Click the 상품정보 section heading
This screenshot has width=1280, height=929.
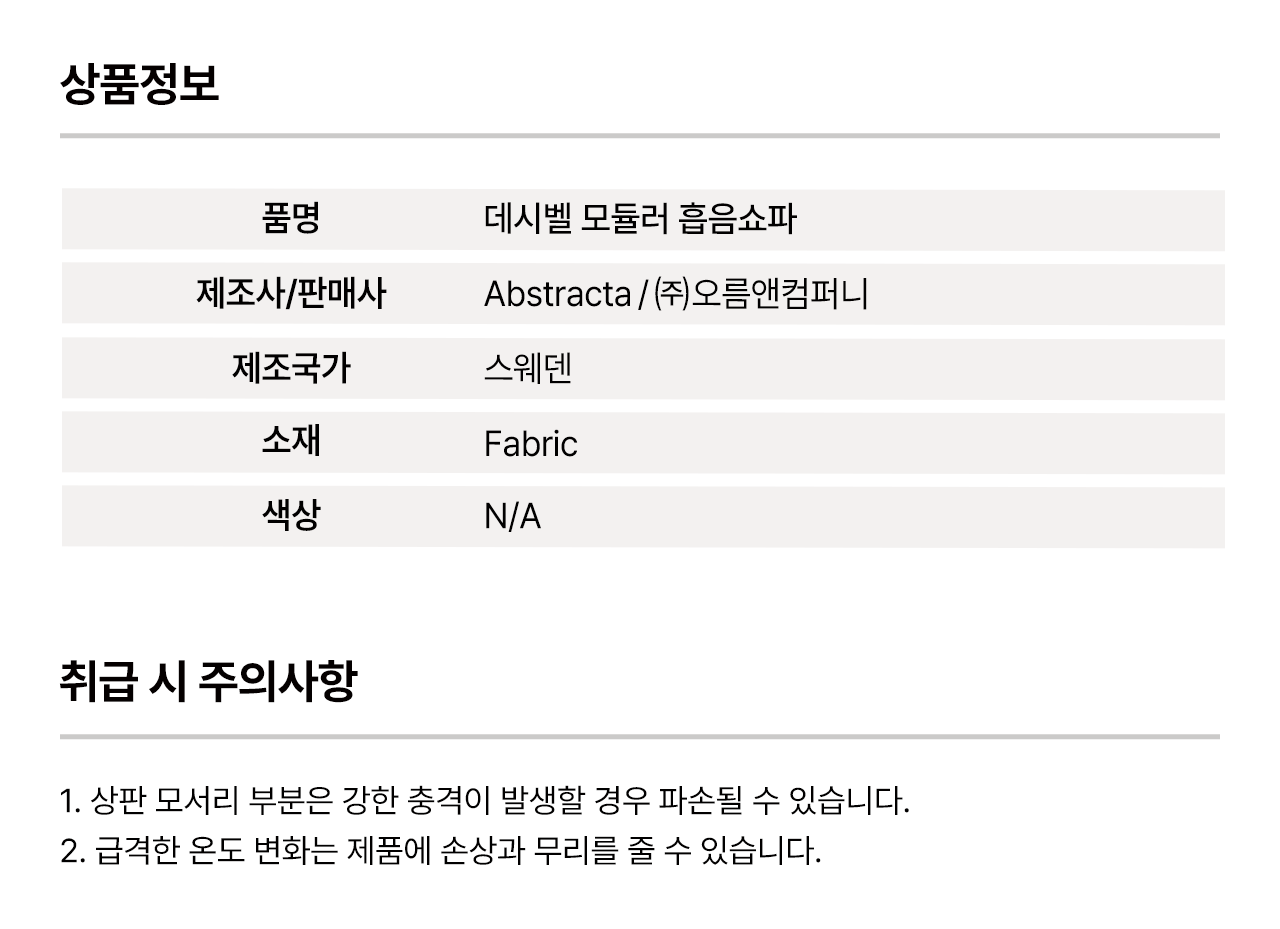(x=139, y=83)
